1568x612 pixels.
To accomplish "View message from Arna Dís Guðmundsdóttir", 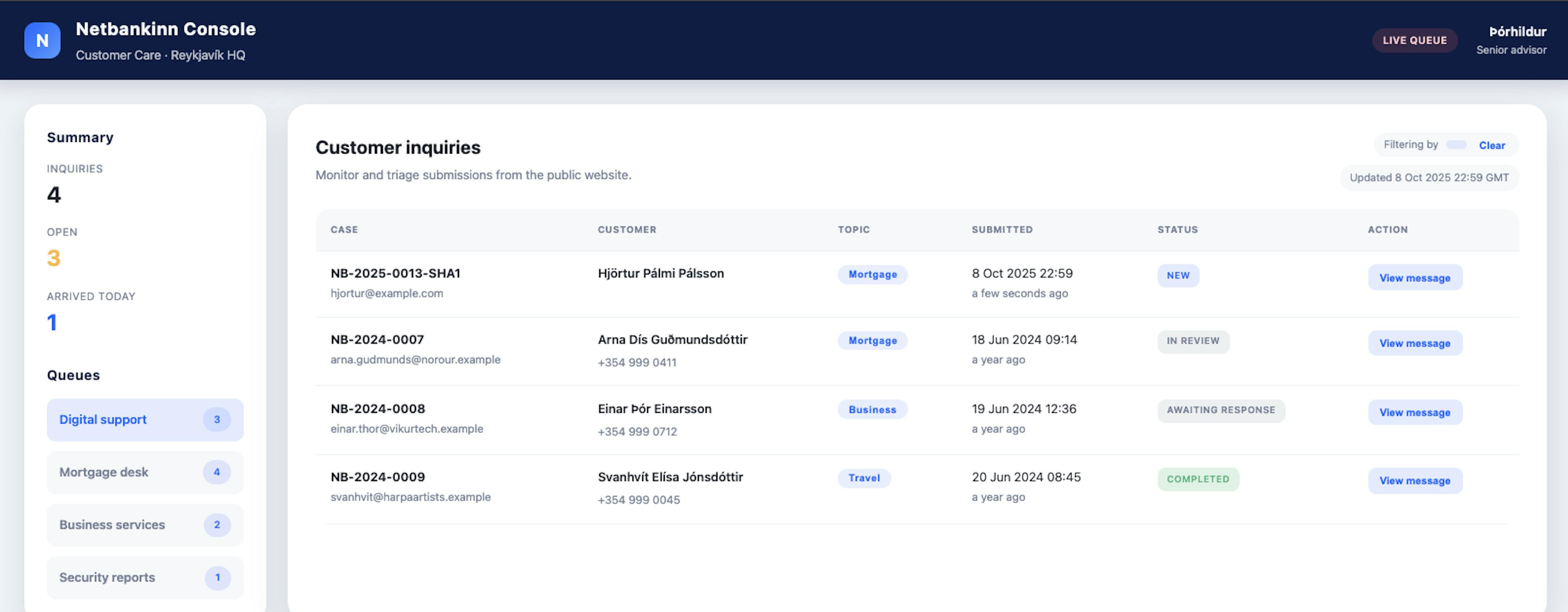I will (1414, 344).
